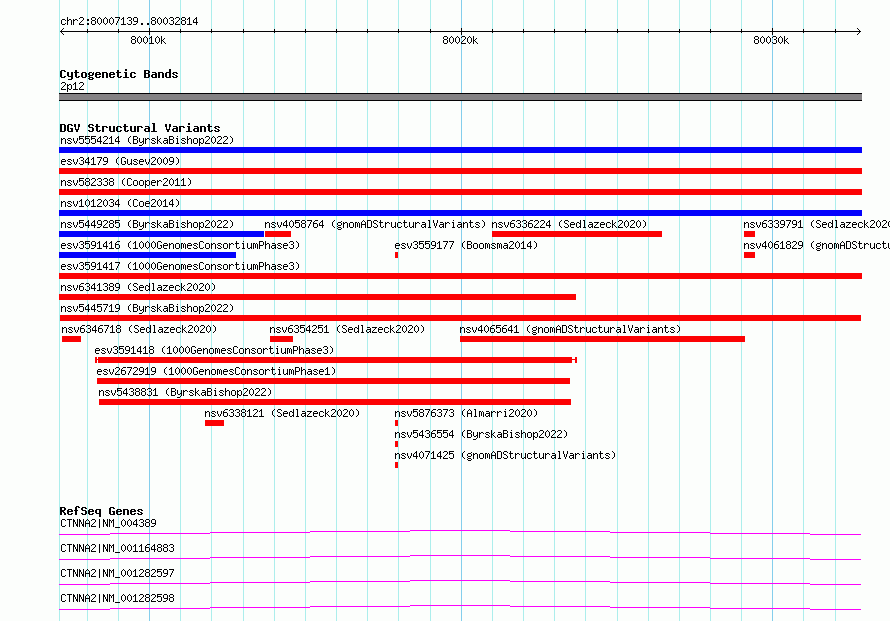Click the 80030k position on ruler

pyautogui.click(x=771, y=40)
